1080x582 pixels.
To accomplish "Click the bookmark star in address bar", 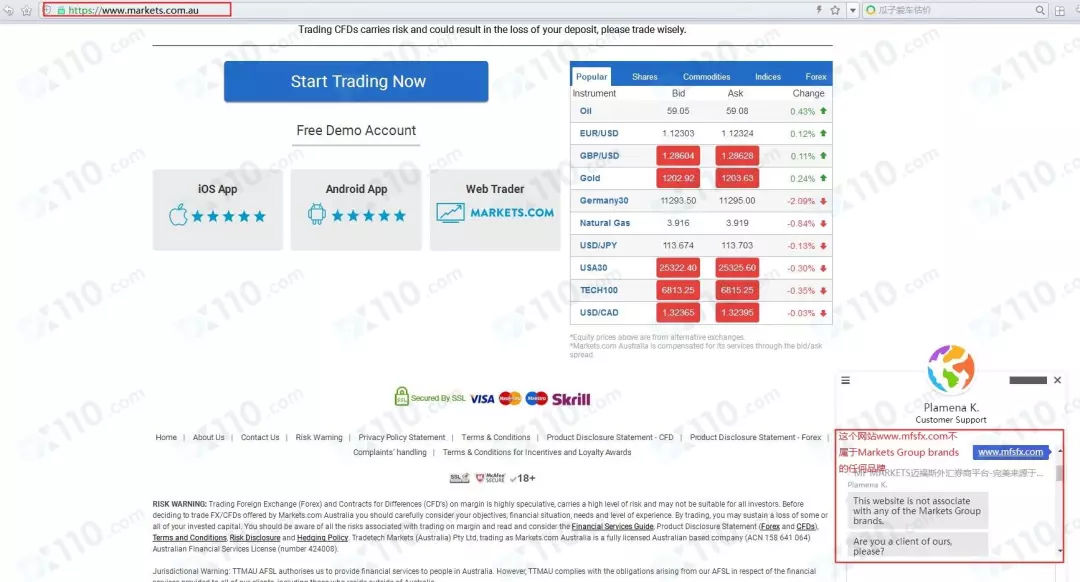I will (835, 10).
